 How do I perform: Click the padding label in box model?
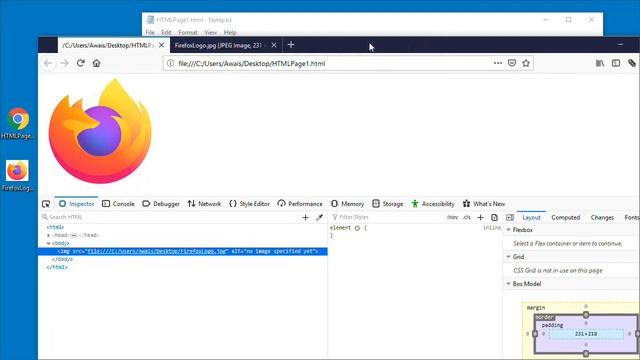[552, 325]
